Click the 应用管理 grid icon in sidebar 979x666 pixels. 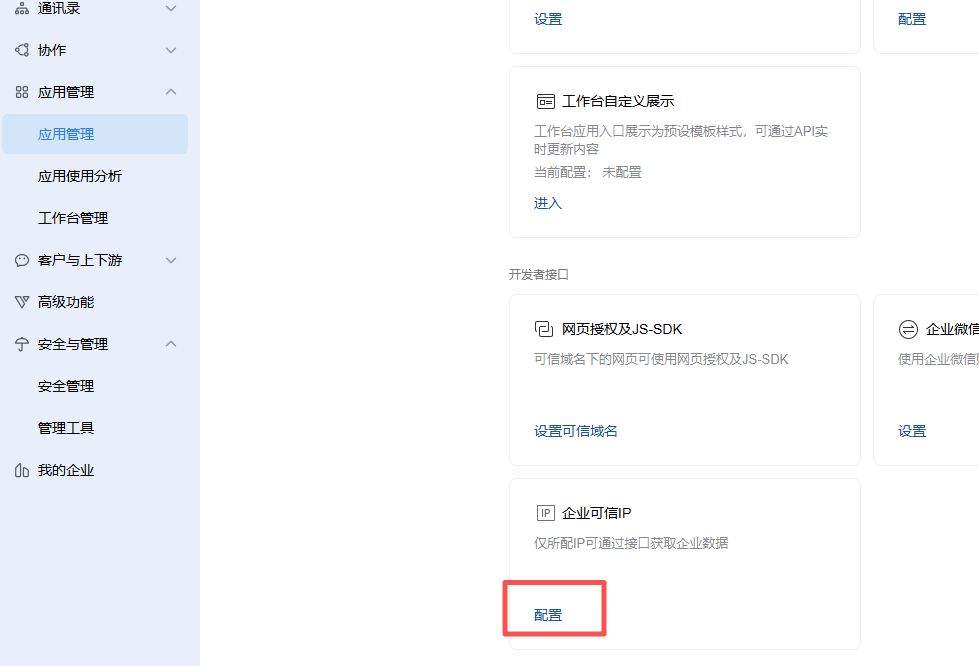click(22, 91)
